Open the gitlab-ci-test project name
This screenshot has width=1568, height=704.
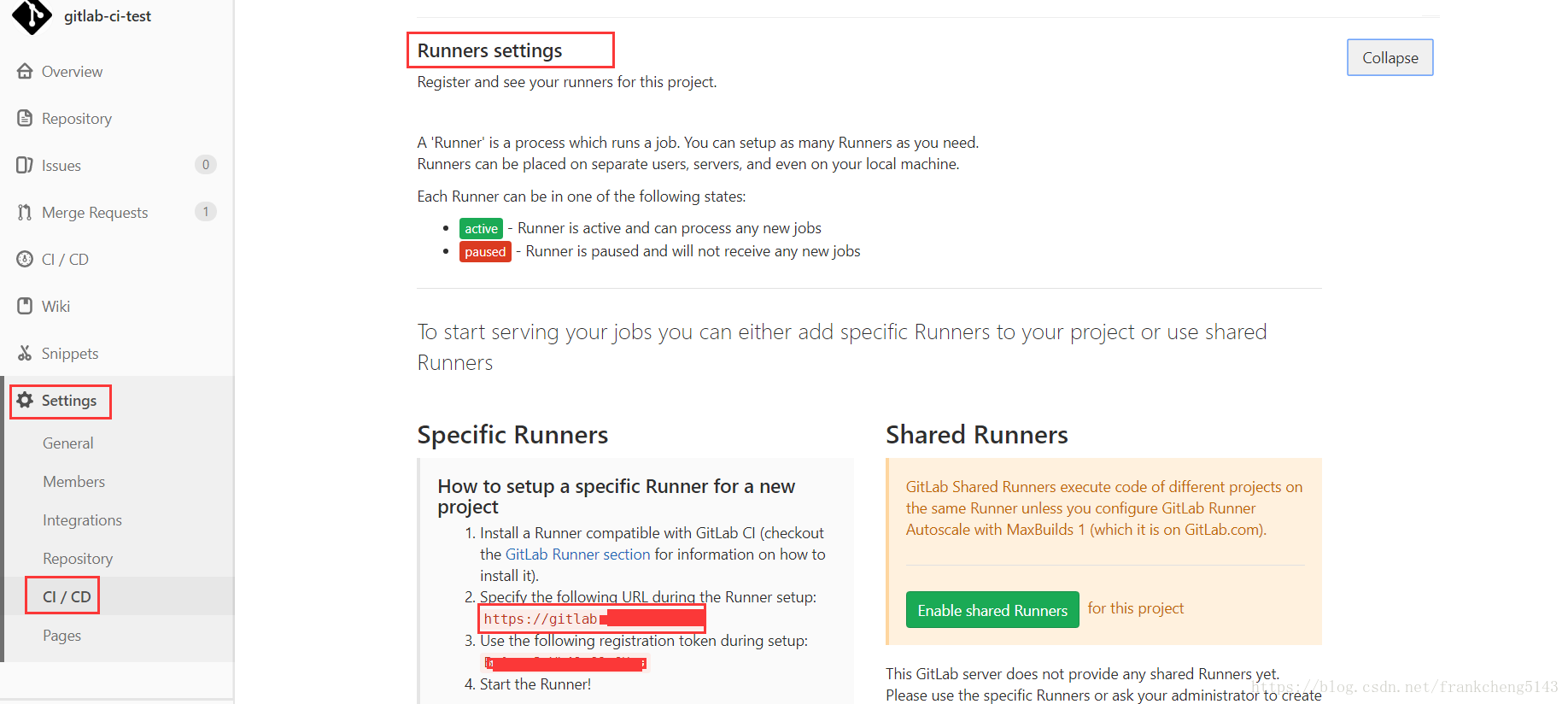pos(108,16)
